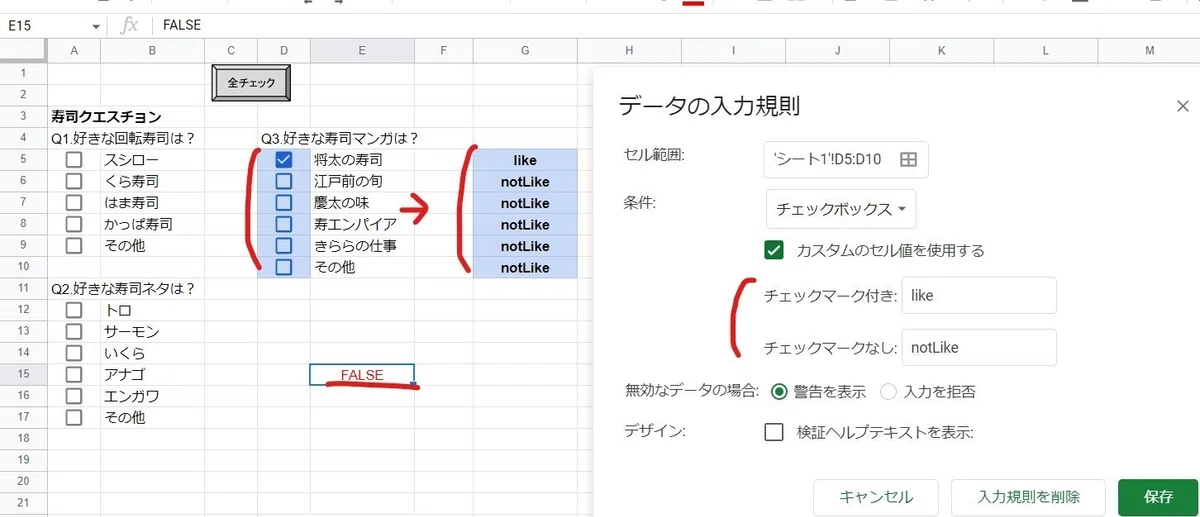
Task: Select the 将太の寿司 text cell
Action: click(362, 160)
